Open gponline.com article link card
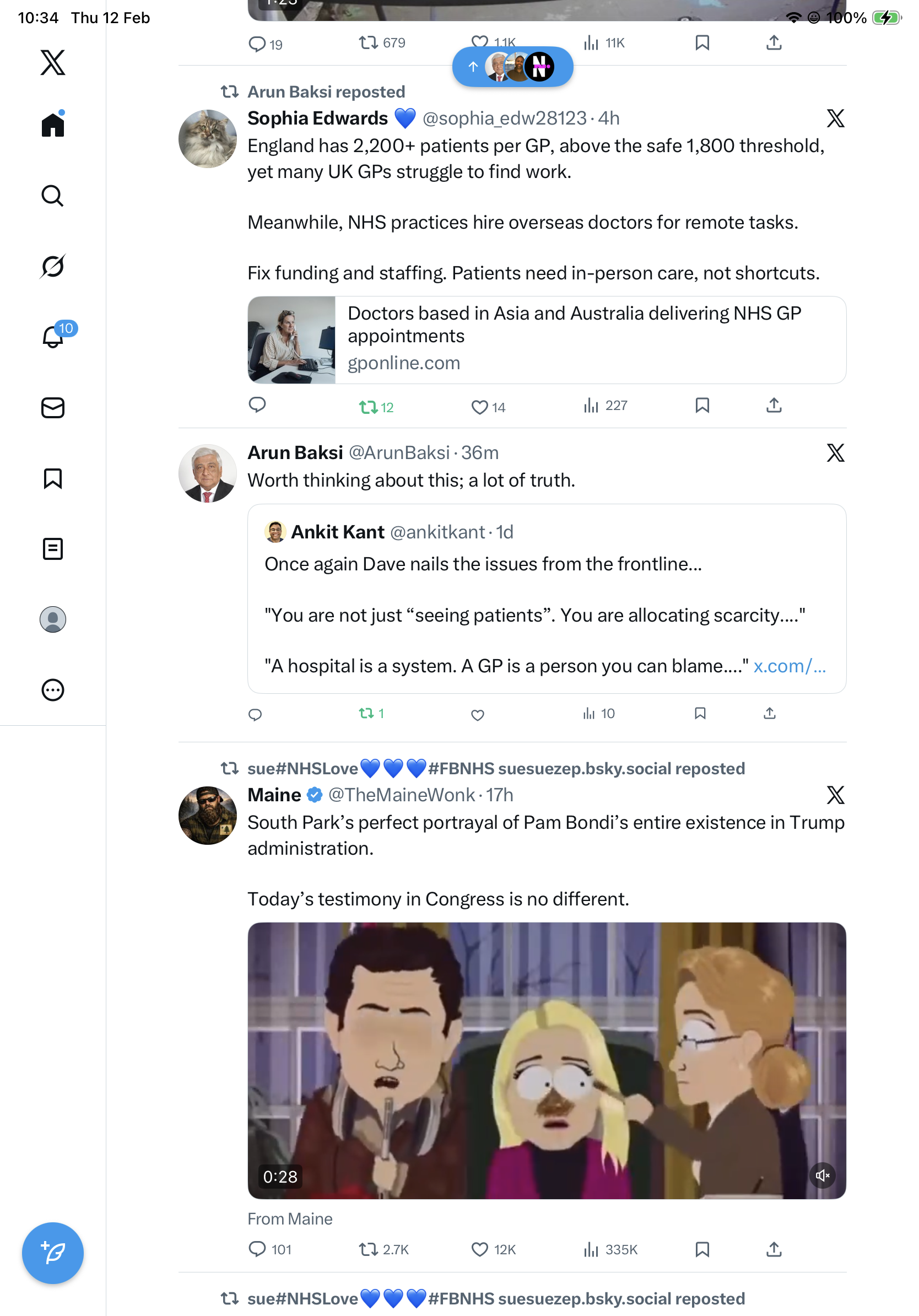 (x=547, y=340)
